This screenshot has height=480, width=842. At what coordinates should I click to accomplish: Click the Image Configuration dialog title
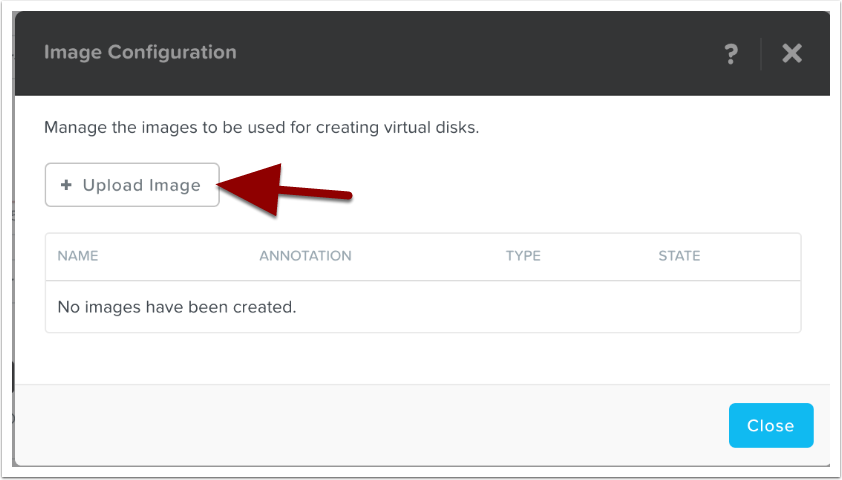140,52
